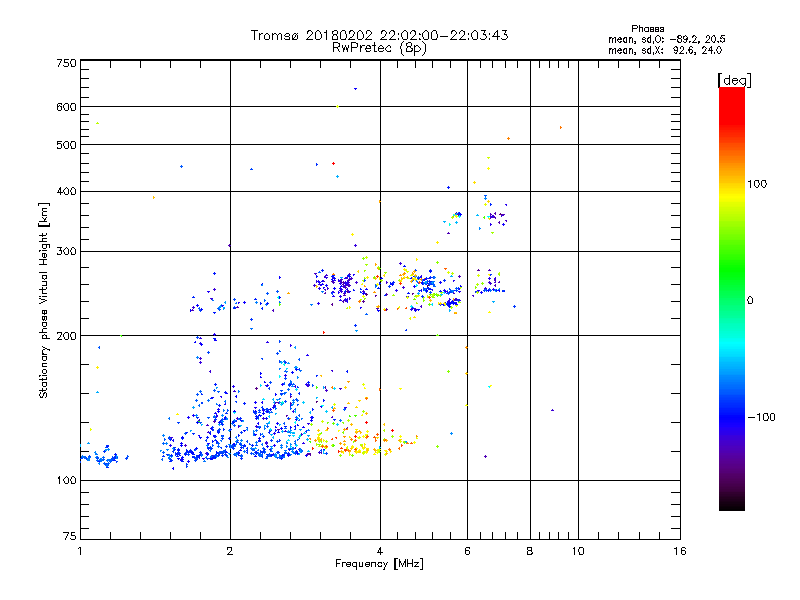Click the y-axis label '75'
Screen dimensions: 800x600
70,536
